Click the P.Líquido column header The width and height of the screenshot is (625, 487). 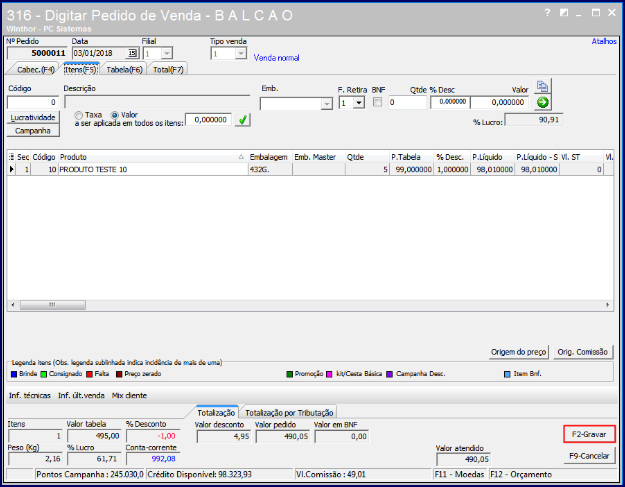coord(492,157)
